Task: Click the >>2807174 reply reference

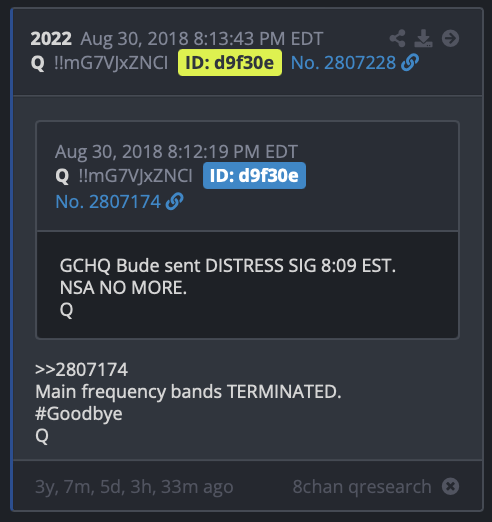Action: 81,369
